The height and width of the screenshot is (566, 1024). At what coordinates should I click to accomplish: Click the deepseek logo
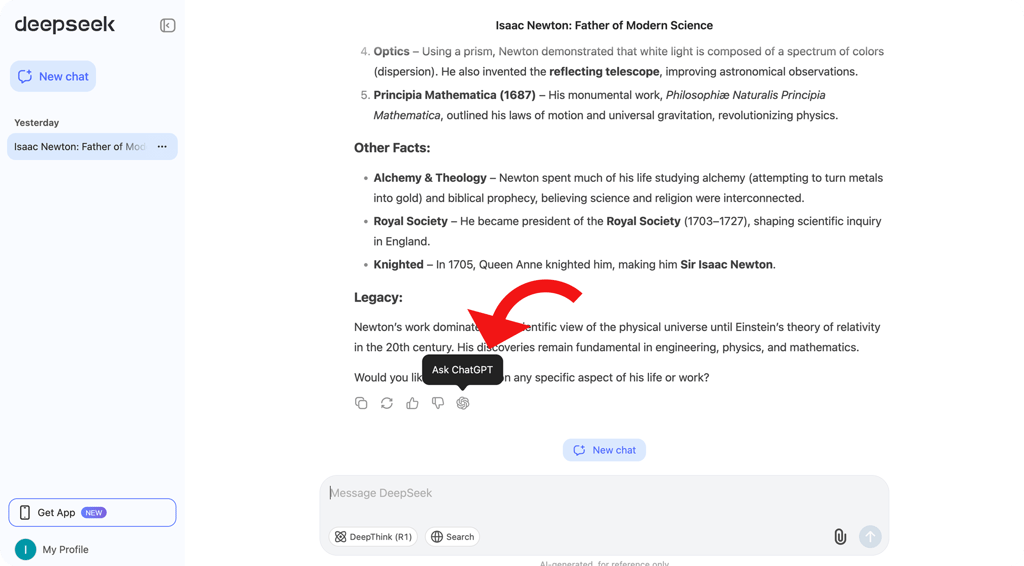[x=65, y=25]
